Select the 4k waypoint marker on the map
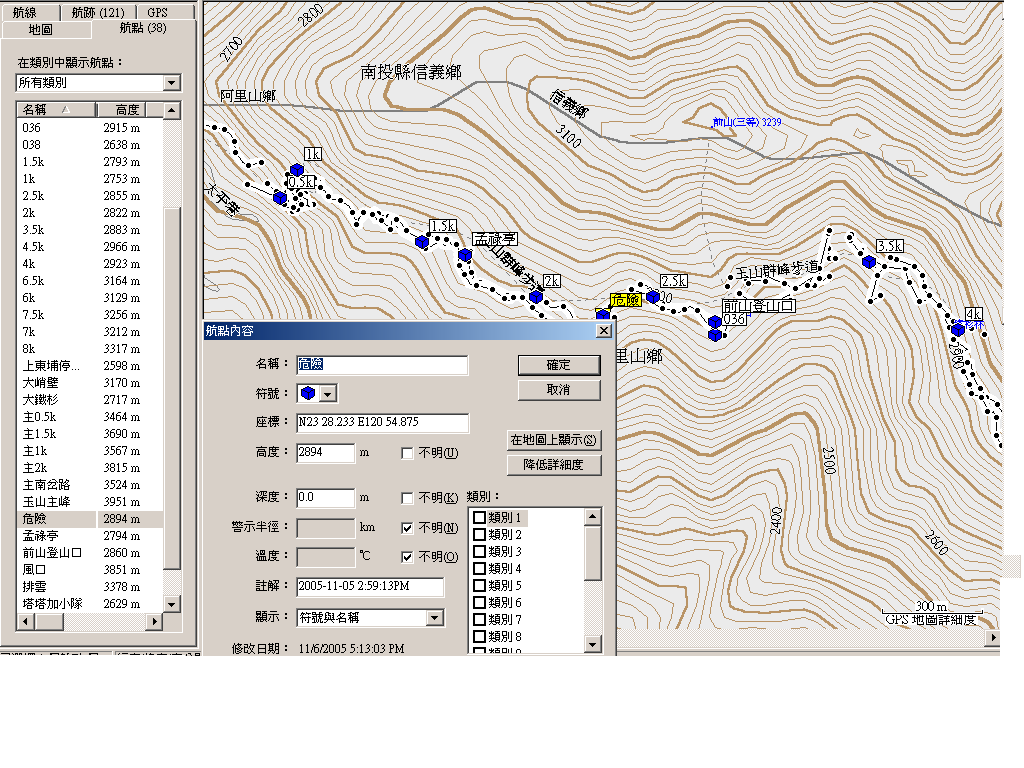This screenshot has height=768, width=1024. point(958,330)
